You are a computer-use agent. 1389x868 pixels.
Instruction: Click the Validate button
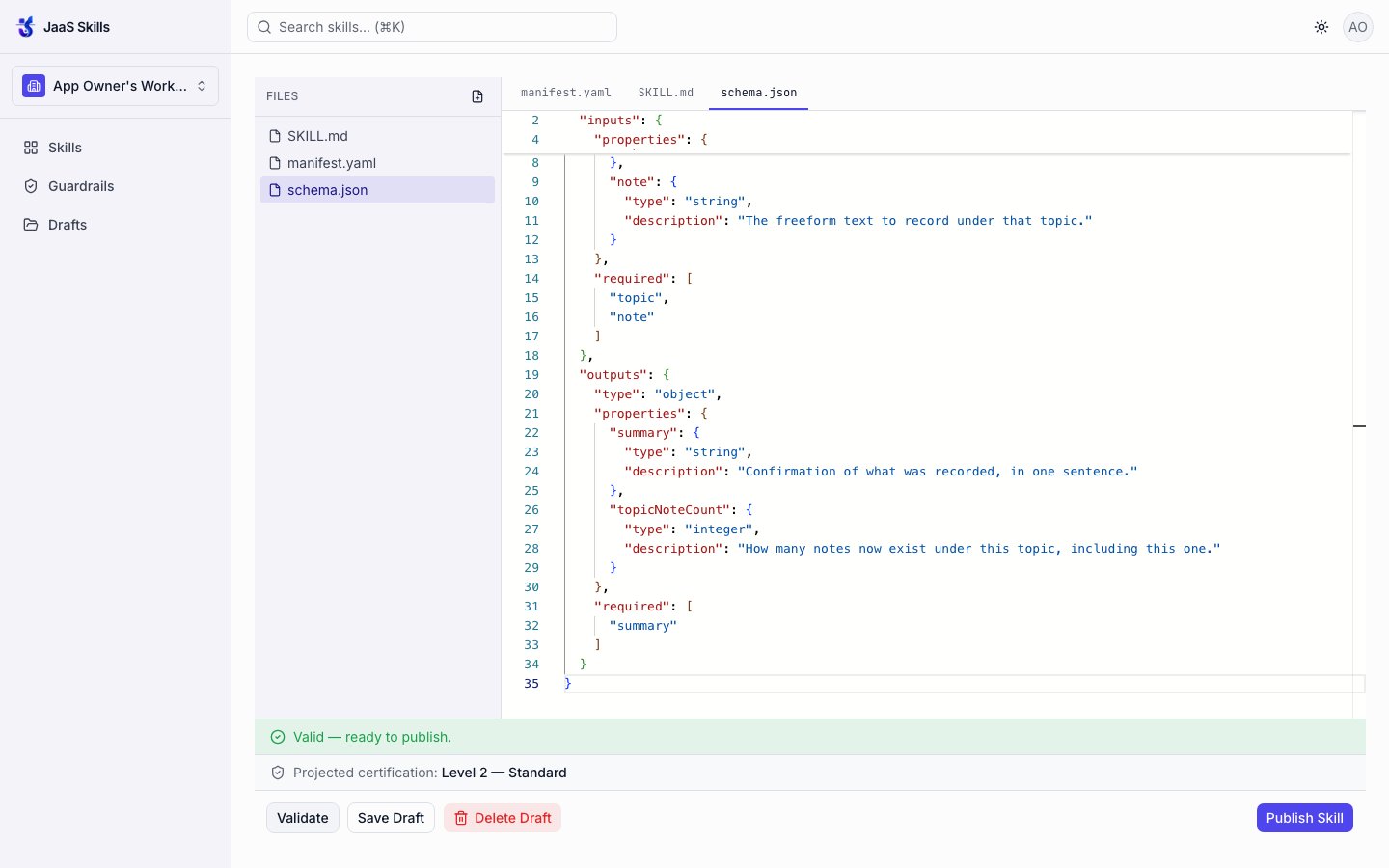coord(303,818)
